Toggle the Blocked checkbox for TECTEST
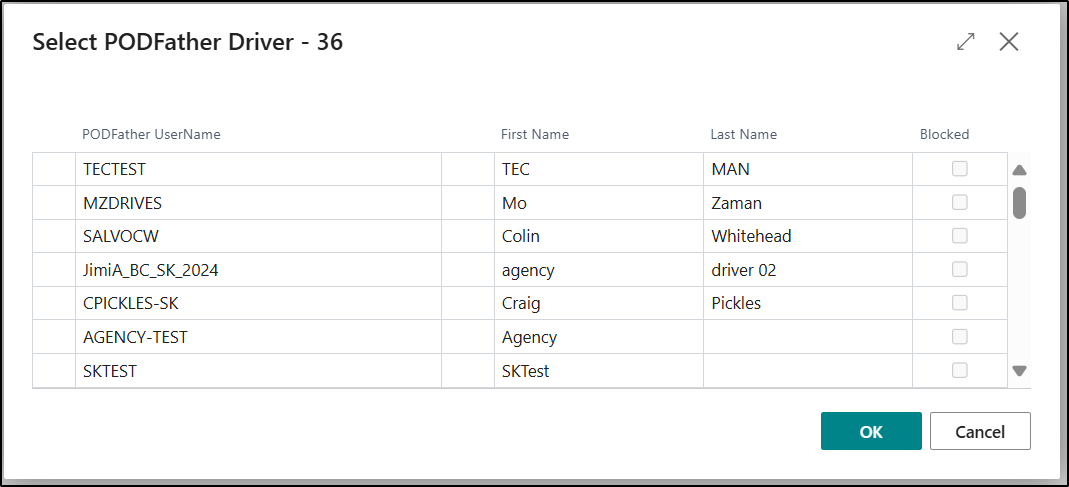The width and height of the screenshot is (1069, 487). click(x=959, y=168)
